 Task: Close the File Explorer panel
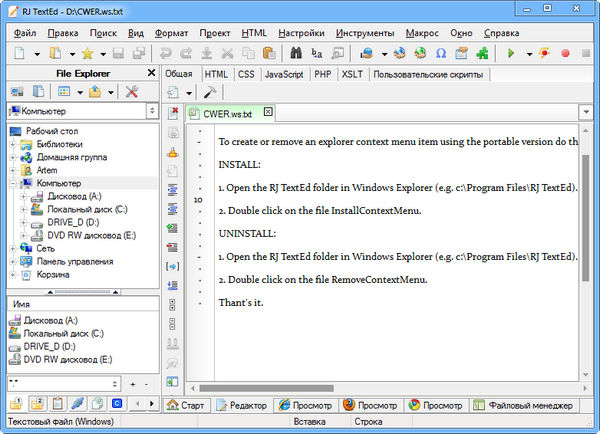pos(151,73)
